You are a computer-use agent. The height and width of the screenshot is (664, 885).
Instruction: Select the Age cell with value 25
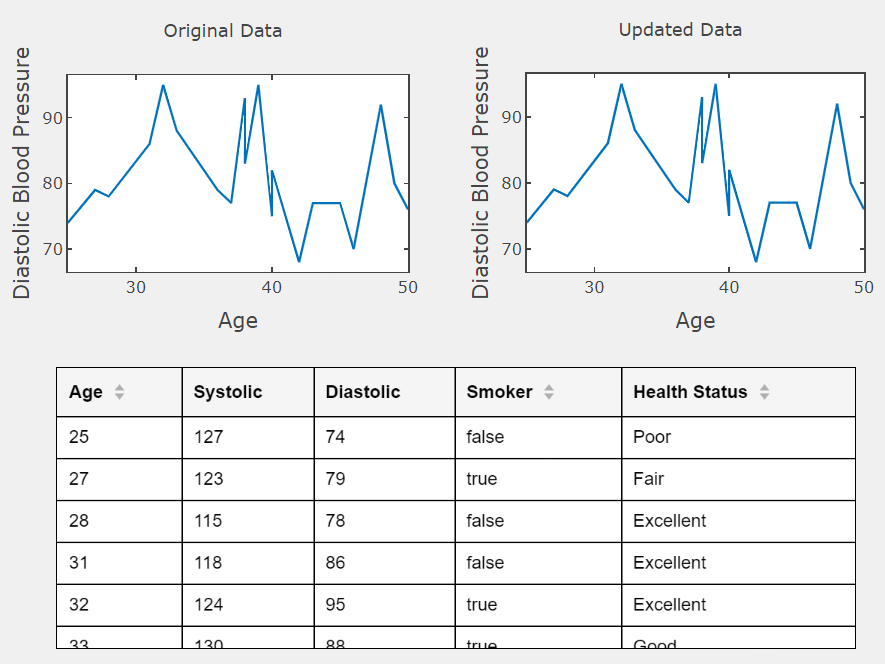119,437
